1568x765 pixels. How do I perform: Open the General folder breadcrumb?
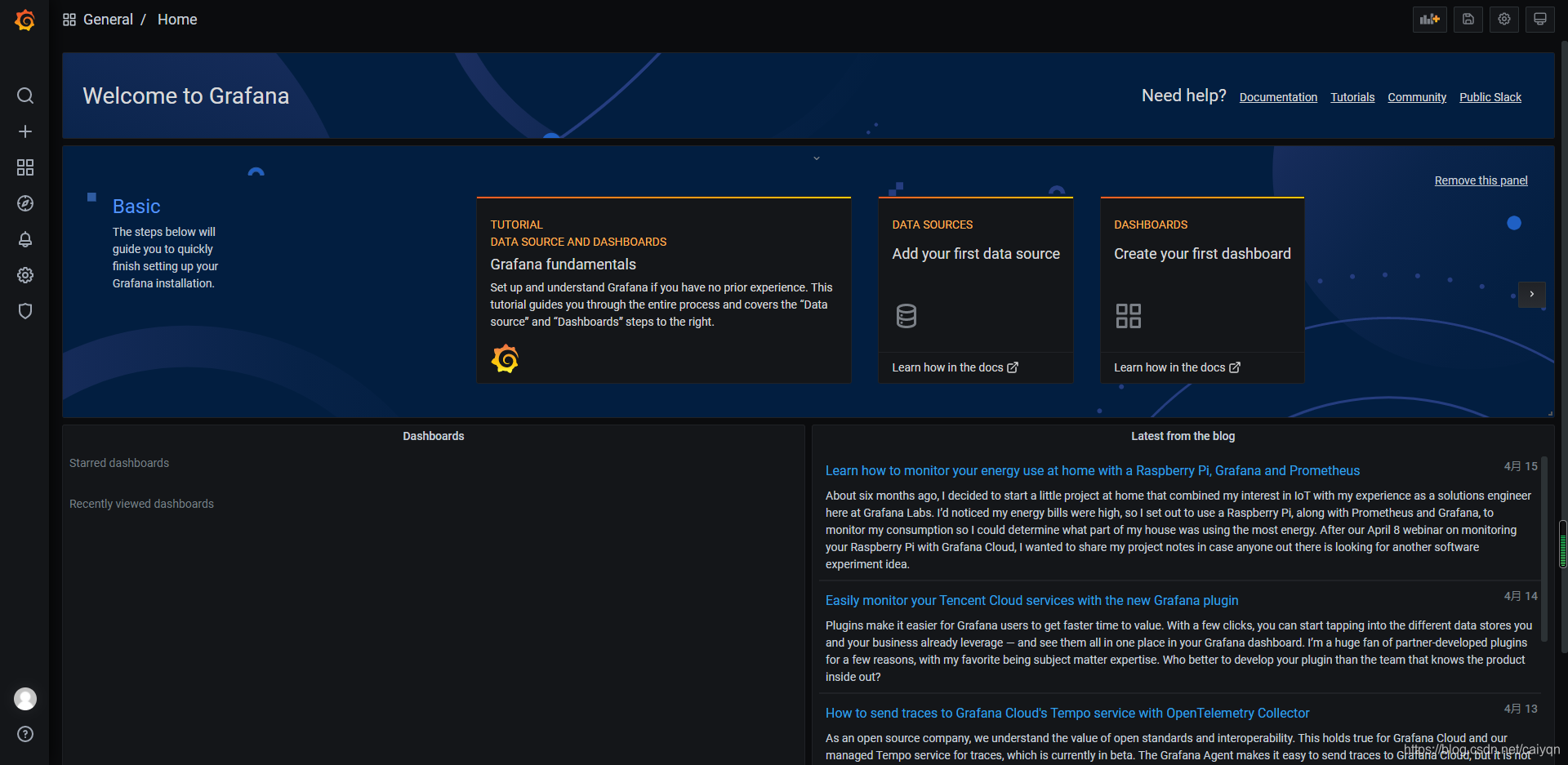pos(108,20)
